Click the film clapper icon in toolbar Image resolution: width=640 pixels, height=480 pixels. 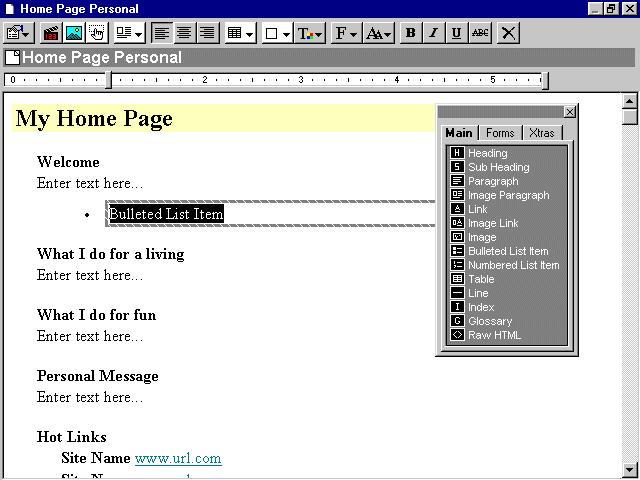[x=51, y=33]
